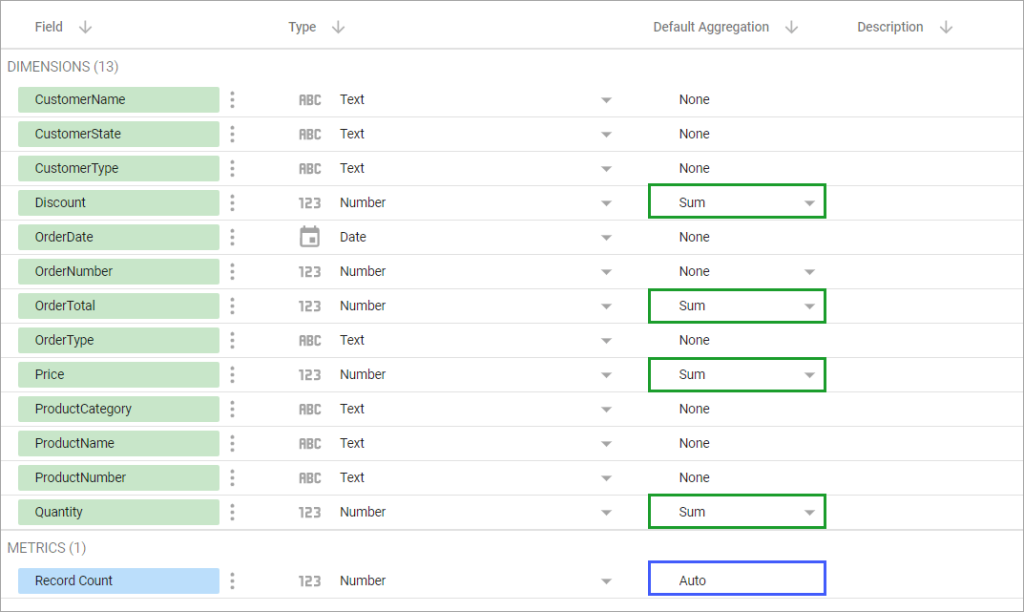This screenshot has height=612, width=1024.
Task: Open the Type dropdown for OrderTotal
Action: pyautogui.click(x=606, y=305)
